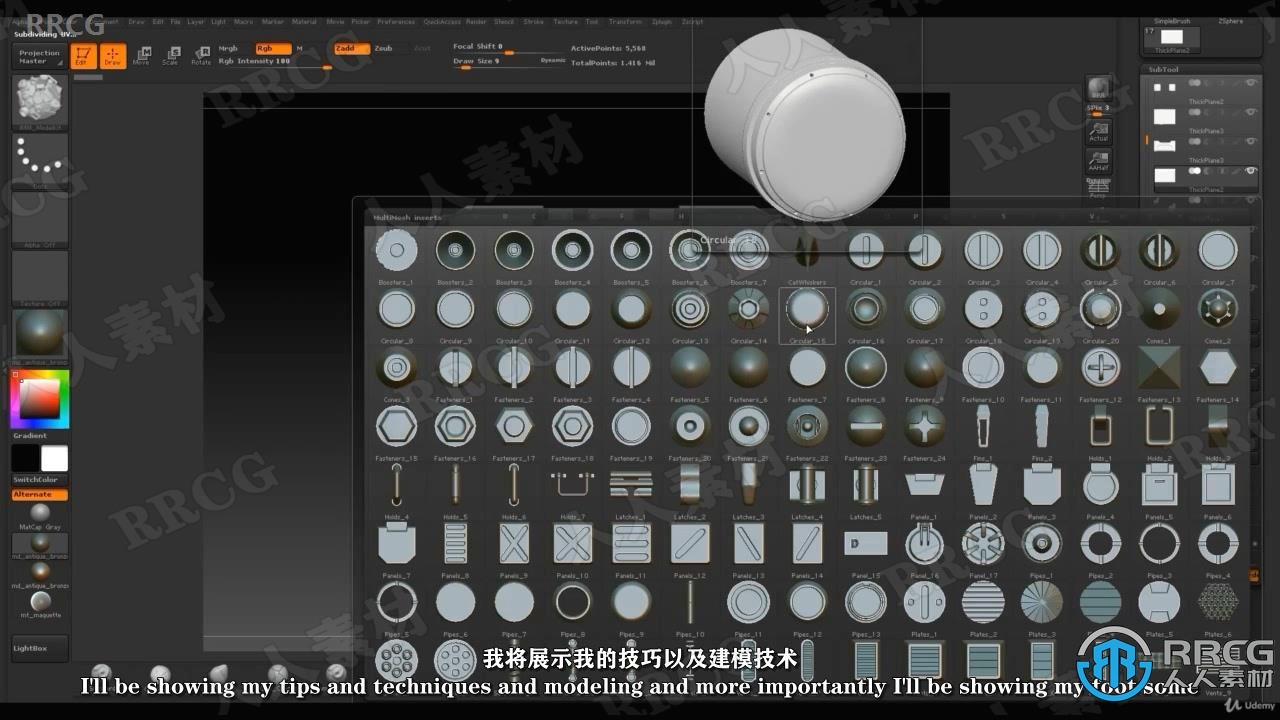Open the Layer menu

coord(196,22)
